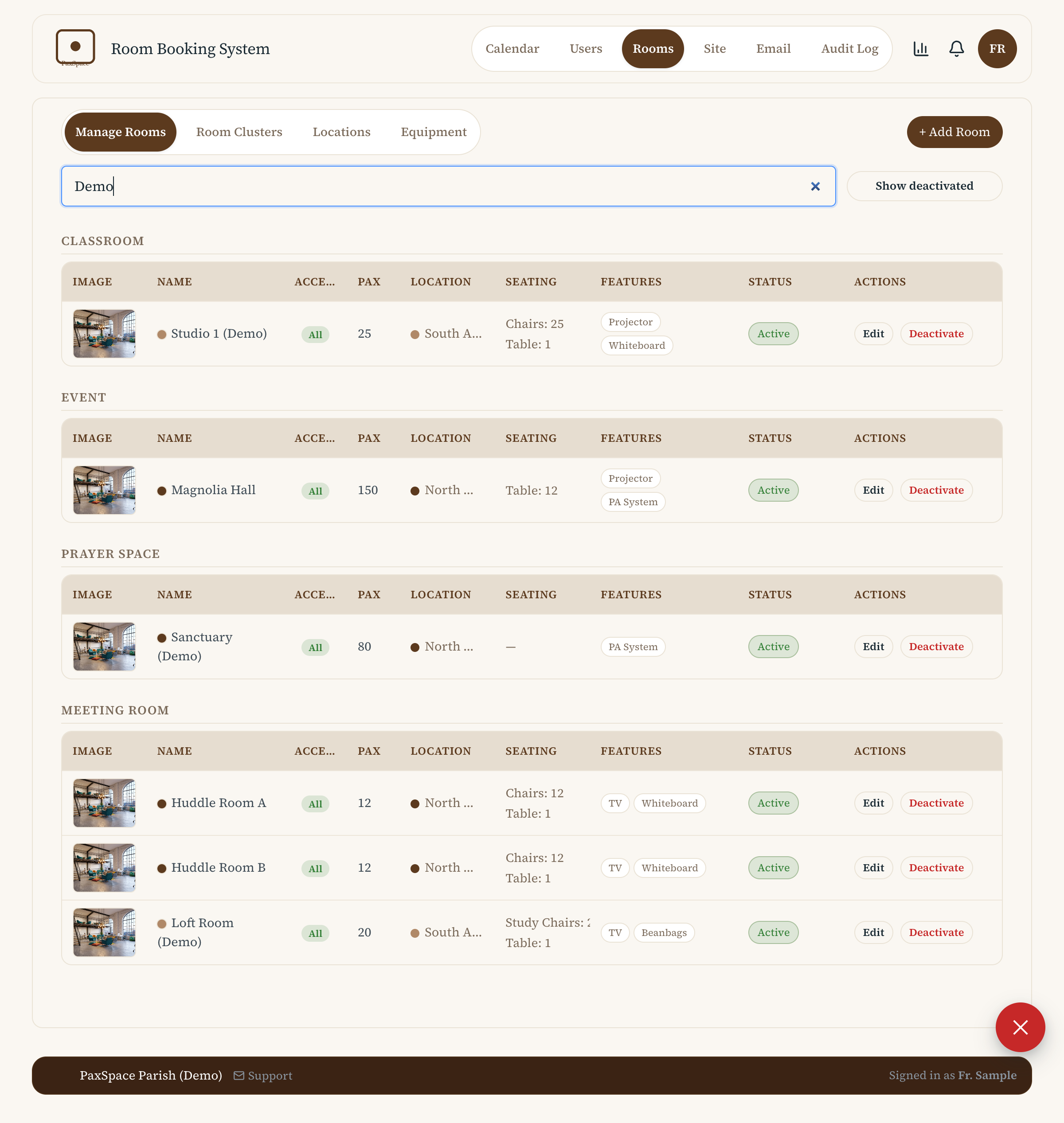Toggle Show deactivated rooms
This screenshot has width=1064, height=1123.
[924, 186]
